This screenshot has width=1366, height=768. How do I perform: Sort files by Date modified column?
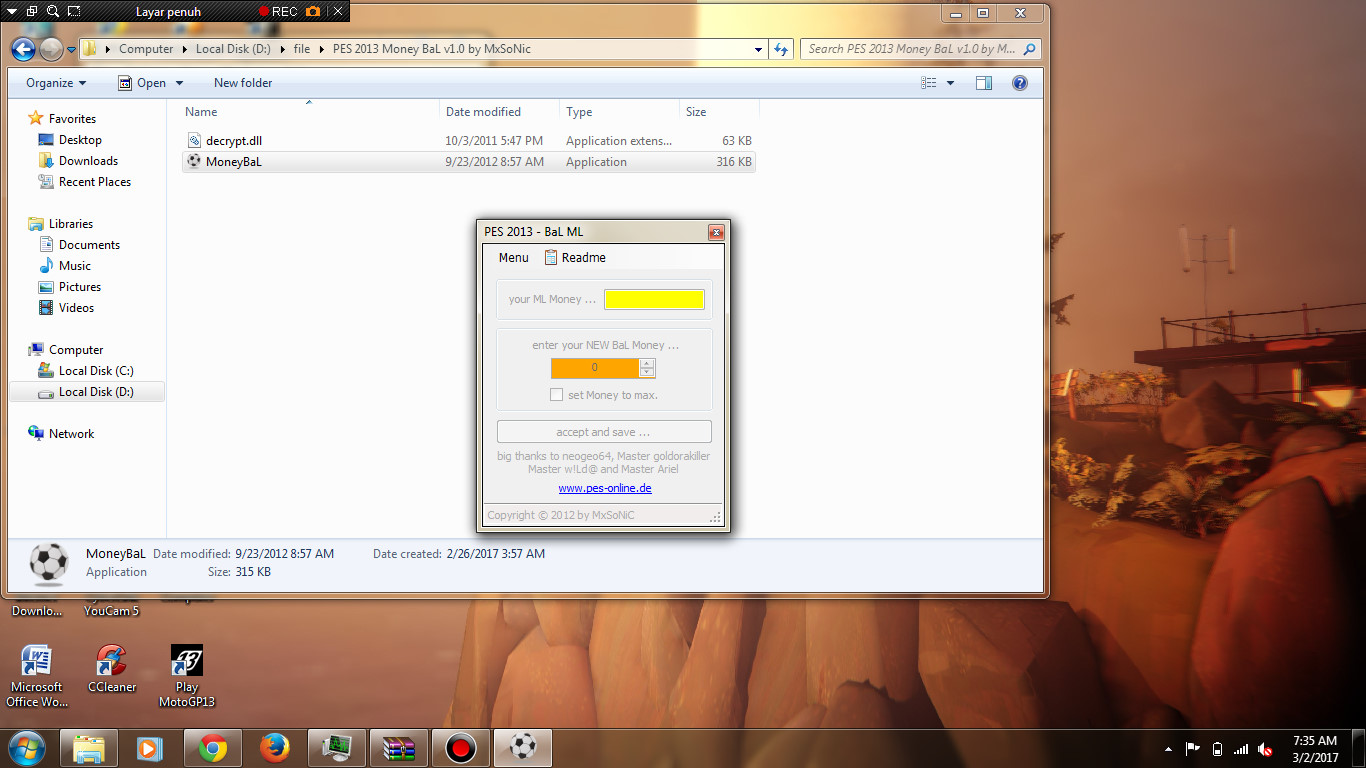(x=499, y=112)
